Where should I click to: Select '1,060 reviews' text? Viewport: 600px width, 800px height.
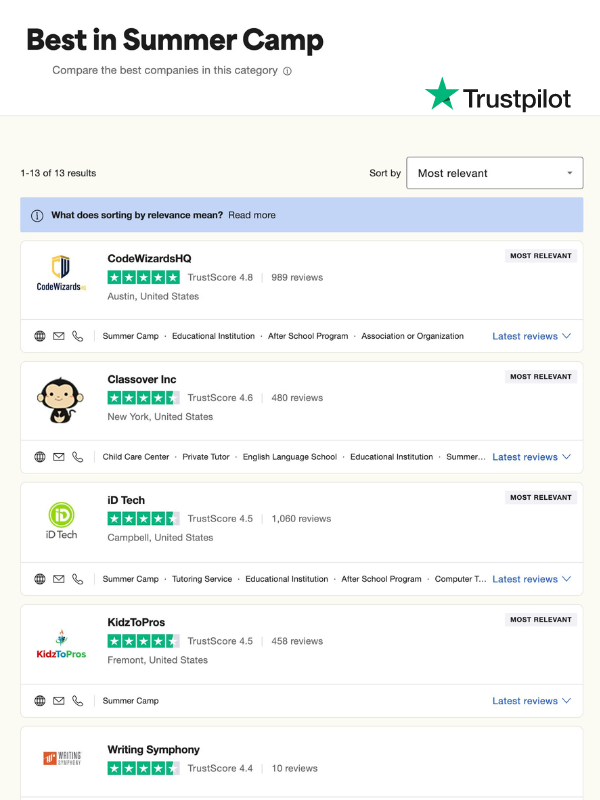pos(301,519)
